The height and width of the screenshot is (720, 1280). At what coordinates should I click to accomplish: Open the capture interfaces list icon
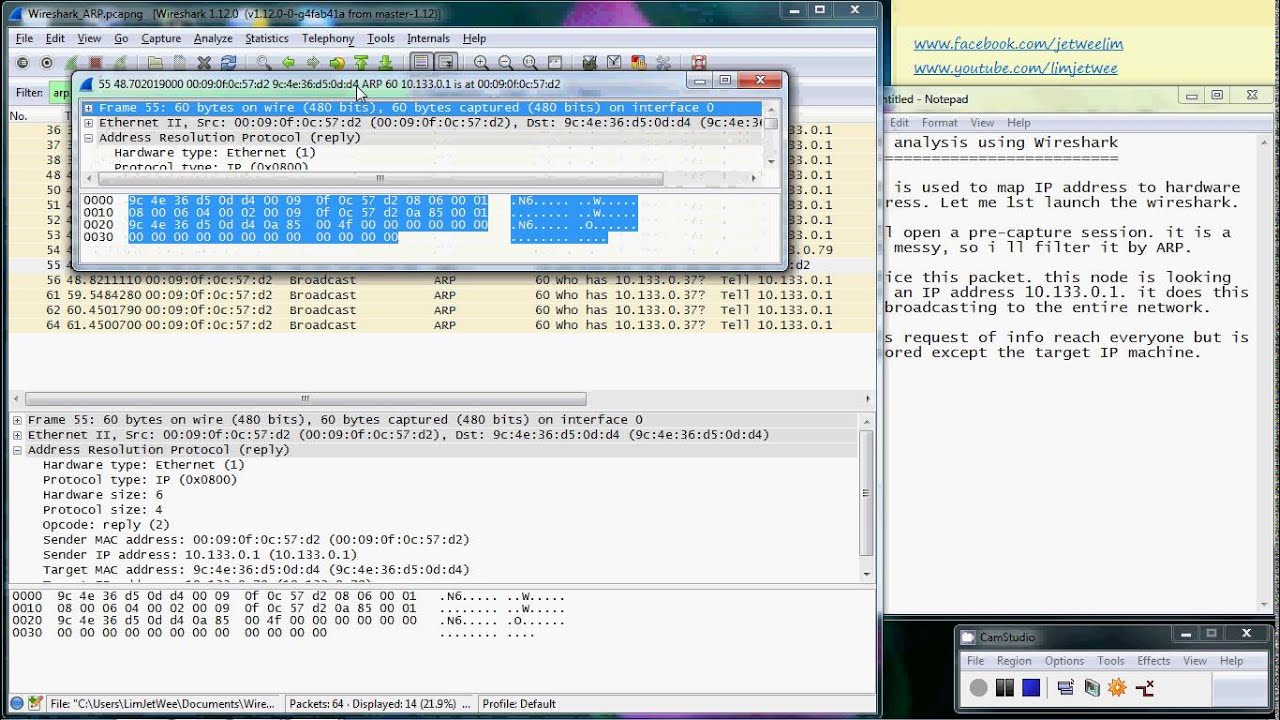tap(21, 62)
